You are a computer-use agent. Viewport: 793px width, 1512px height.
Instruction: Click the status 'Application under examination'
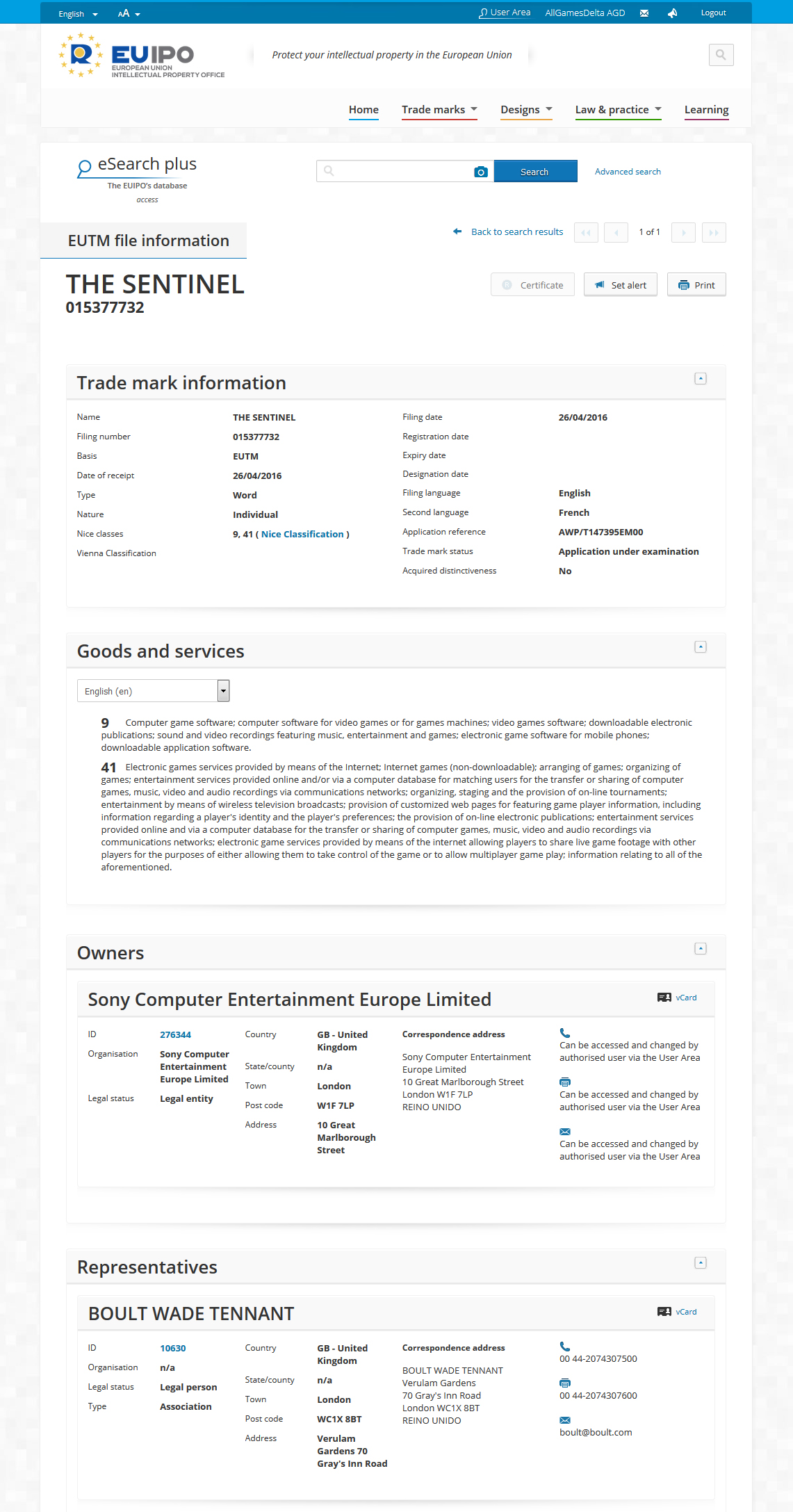(x=628, y=552)
